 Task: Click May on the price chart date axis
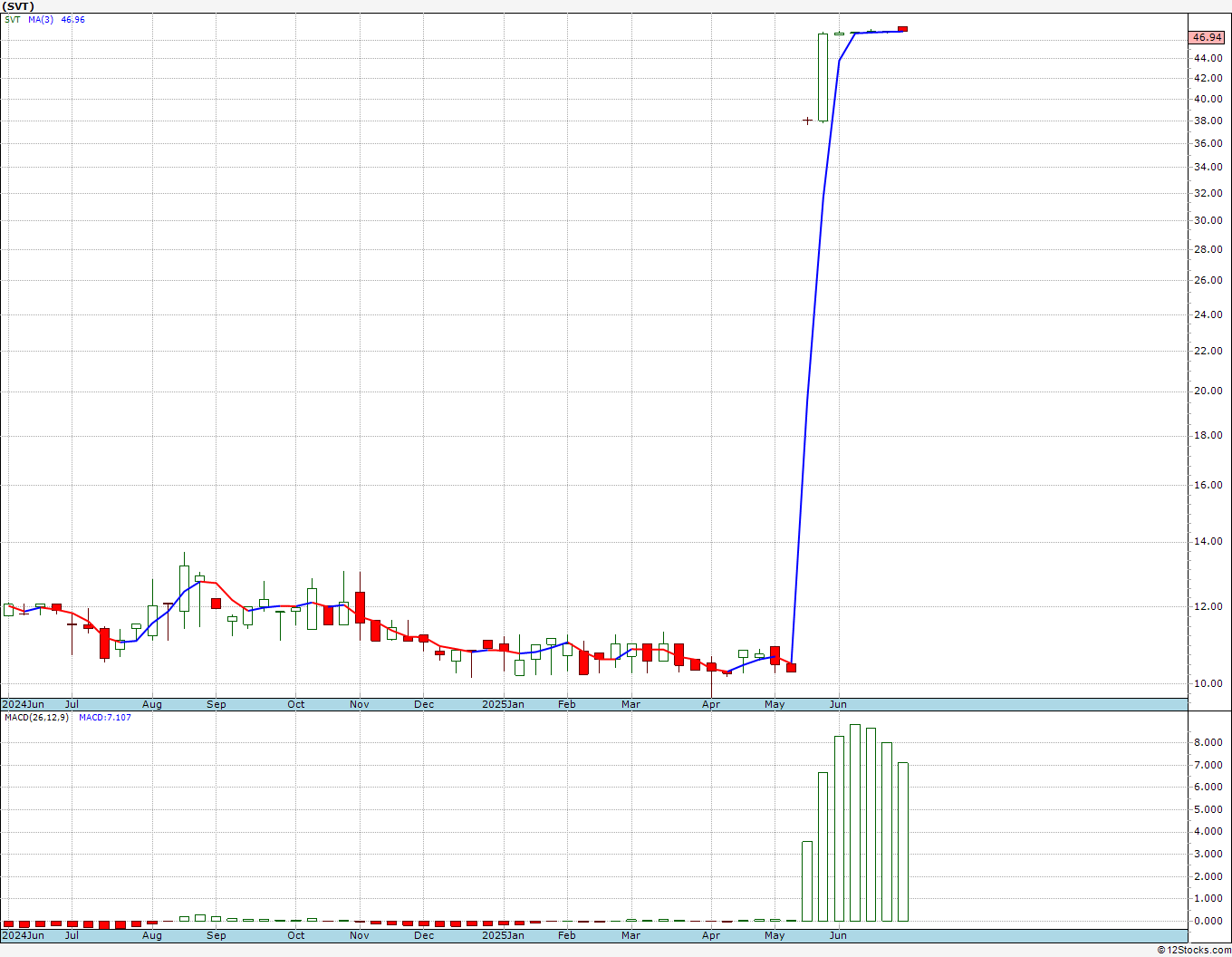coord(775,704)
